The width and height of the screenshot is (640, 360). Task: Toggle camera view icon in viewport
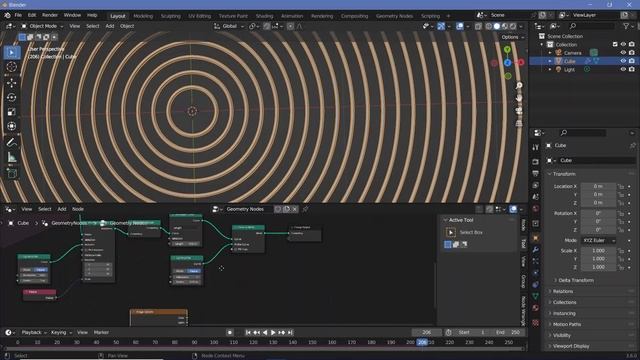coord(519,110)
